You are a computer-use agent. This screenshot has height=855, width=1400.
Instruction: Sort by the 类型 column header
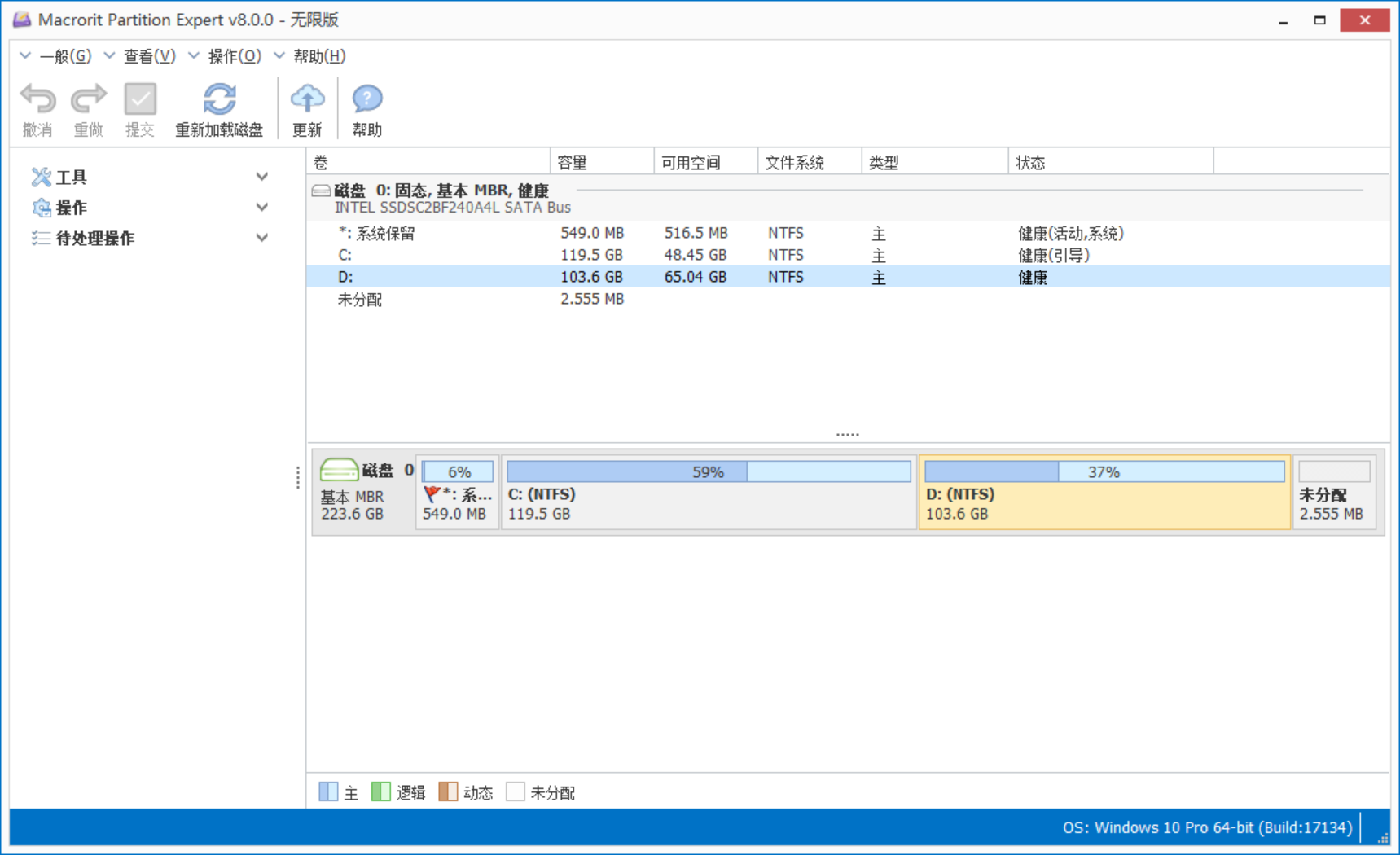point(935,162)
